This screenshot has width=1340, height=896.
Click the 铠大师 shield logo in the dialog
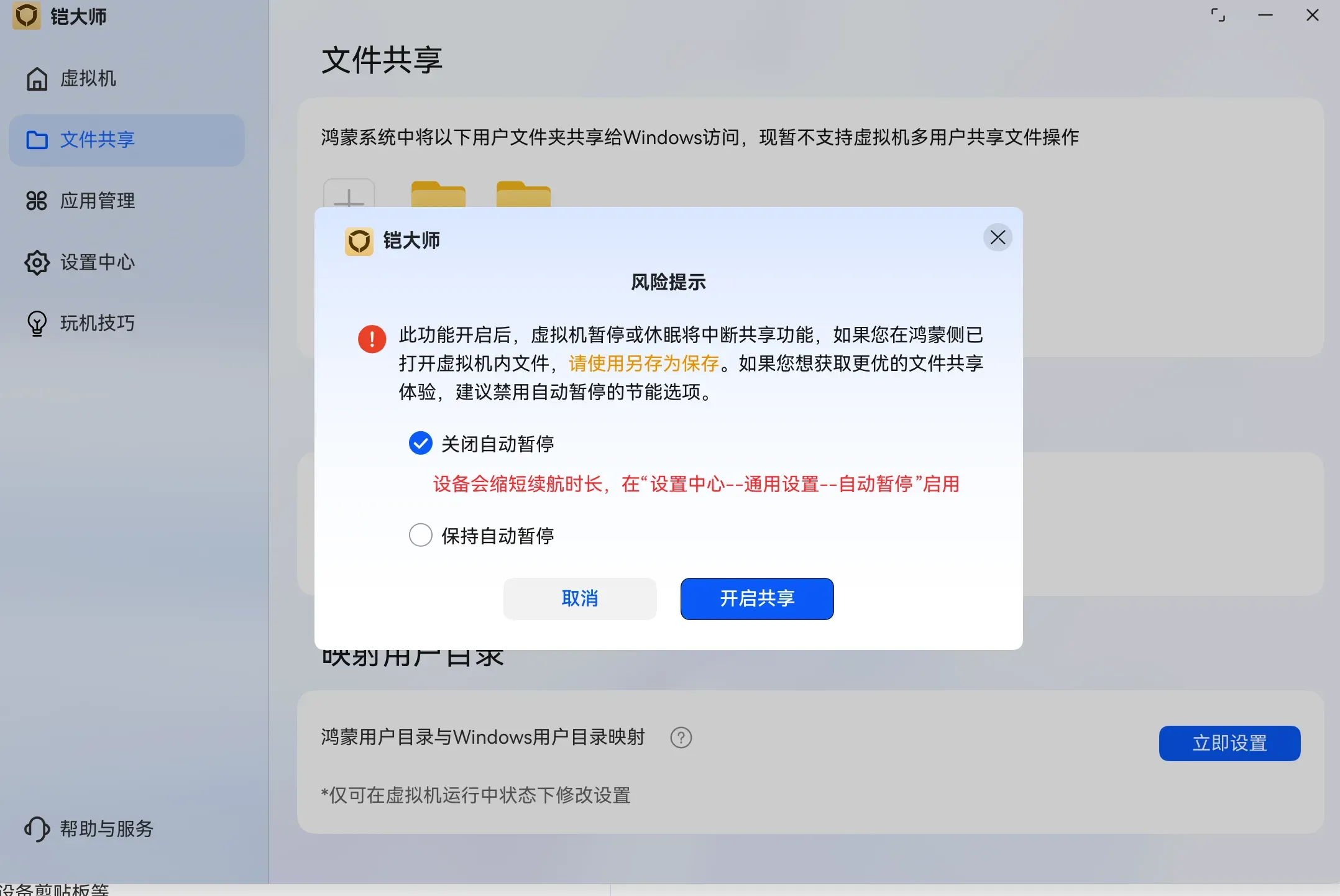(359, 241)
